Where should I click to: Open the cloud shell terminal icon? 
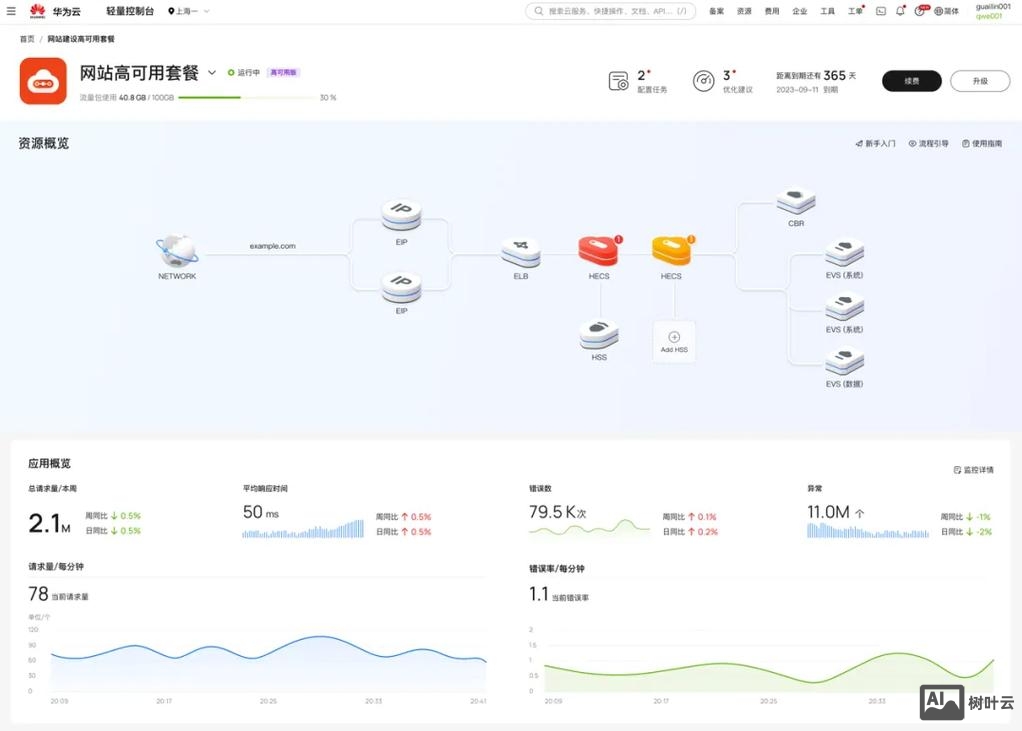[881, 11]
